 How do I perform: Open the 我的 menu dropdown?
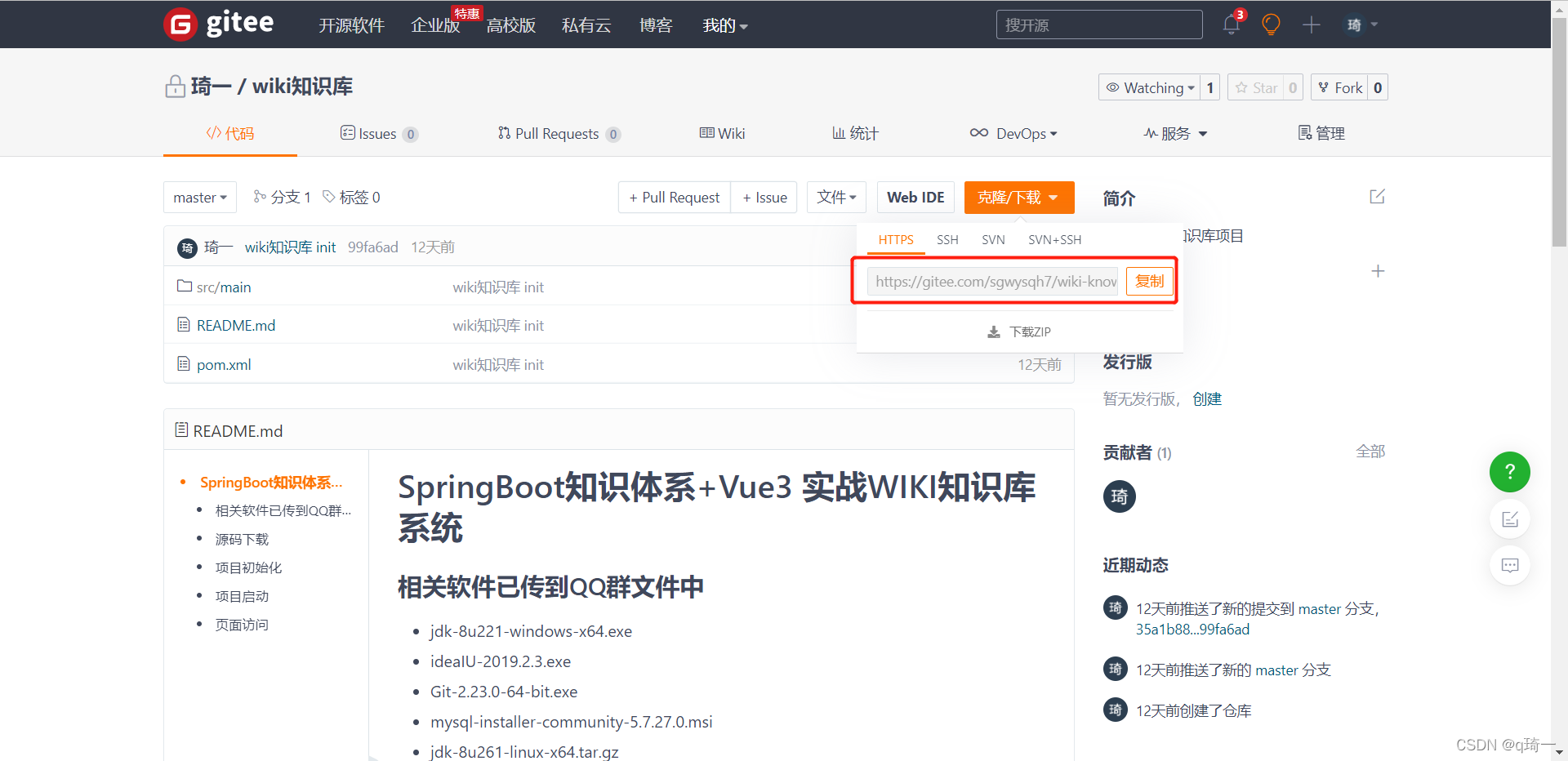click(x=725, y=25)
